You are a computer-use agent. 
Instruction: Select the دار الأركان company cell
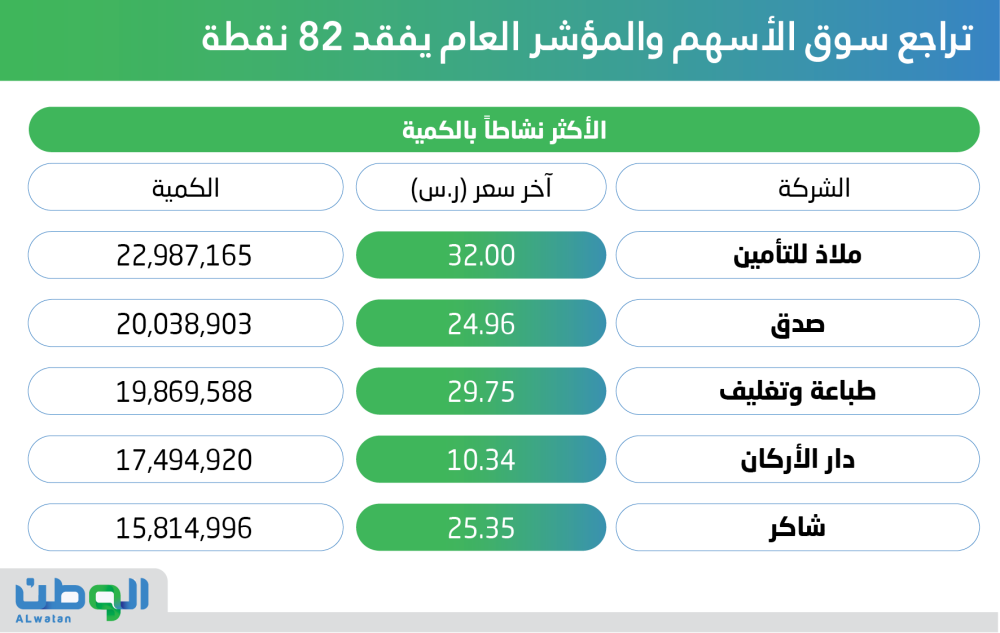click(x=797, y=459)
